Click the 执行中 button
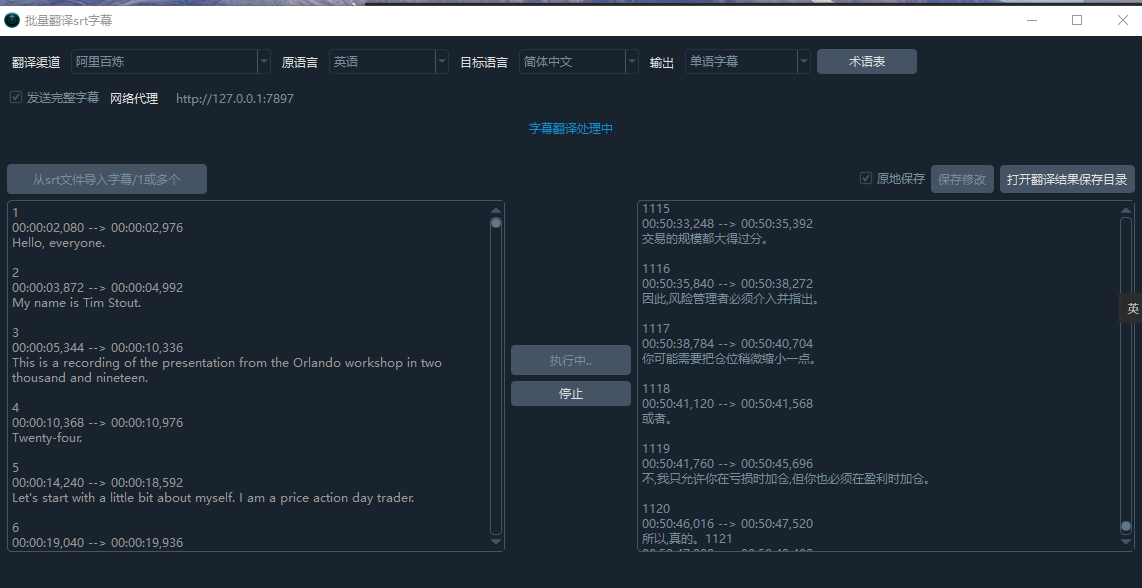 pos(570,360)
